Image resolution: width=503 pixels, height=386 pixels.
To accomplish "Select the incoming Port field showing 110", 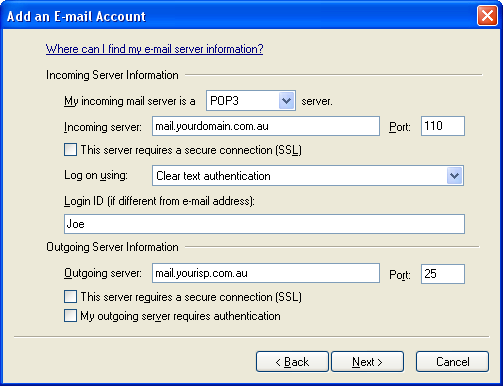I will (x=443, y=126).
